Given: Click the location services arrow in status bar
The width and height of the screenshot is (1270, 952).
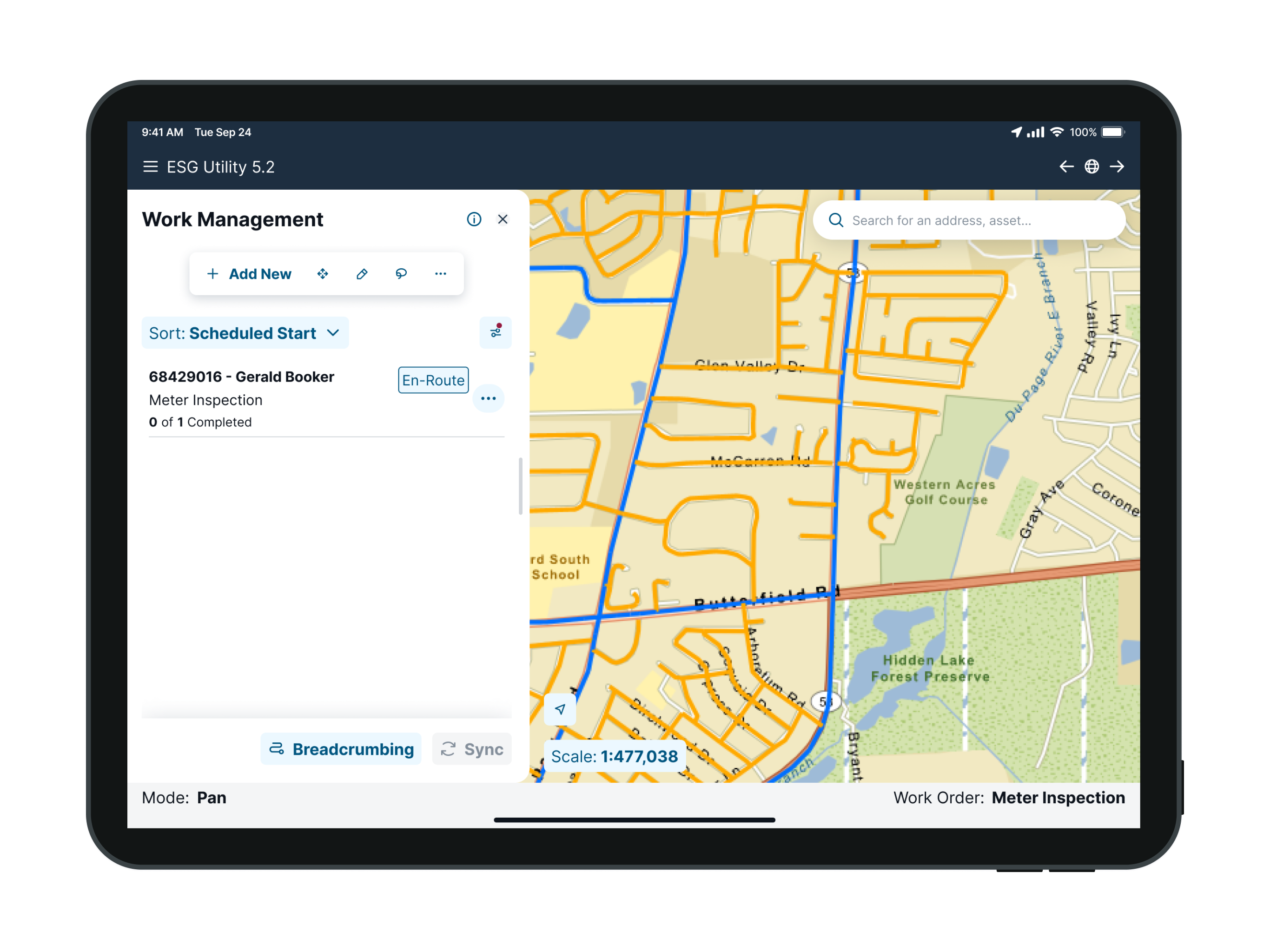Looking at the screenshot, I should pyautogui.click(x=1016, y=132).
